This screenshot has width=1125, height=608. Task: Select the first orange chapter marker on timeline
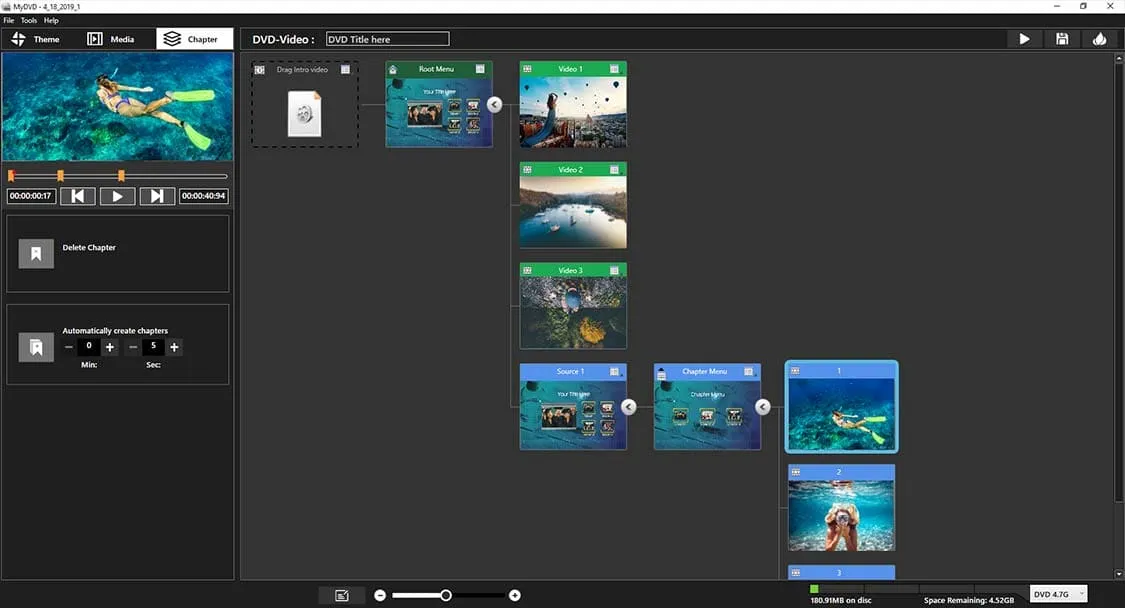(11, 175)
